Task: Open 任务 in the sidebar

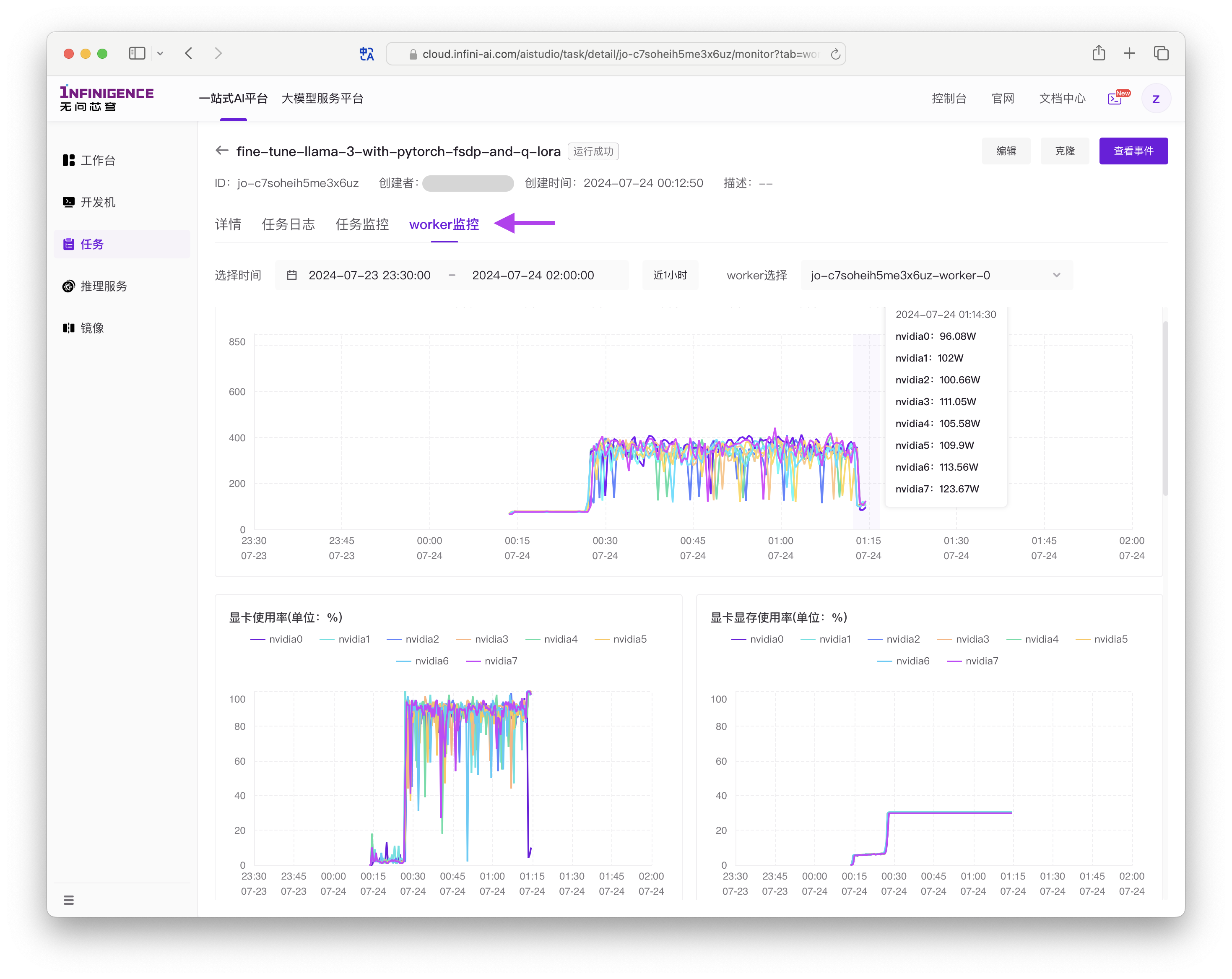Action: click(x=122, y=244)
